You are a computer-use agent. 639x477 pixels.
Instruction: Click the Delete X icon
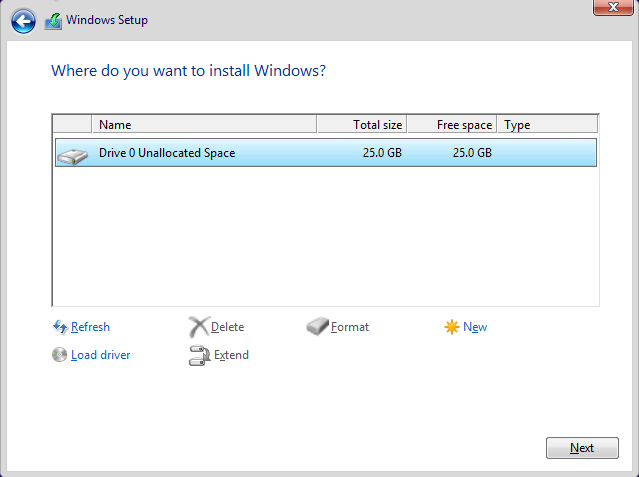(199, 327)
